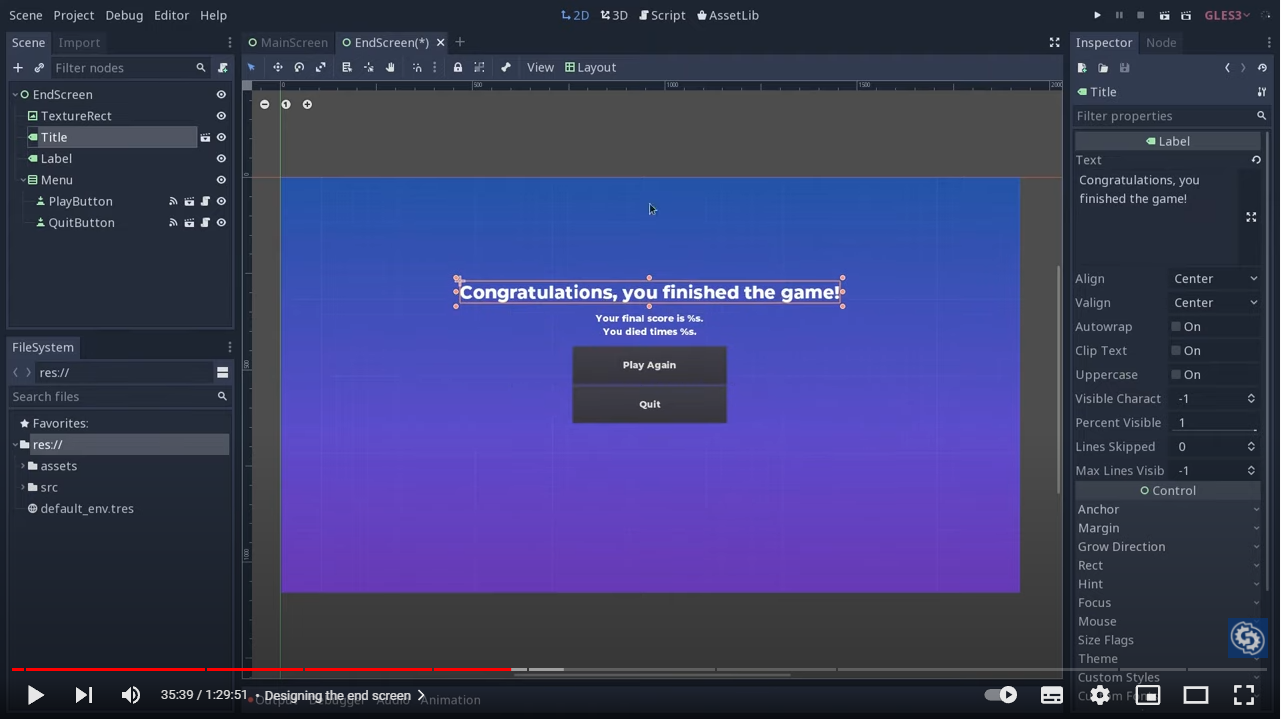Select the Scale Mode tool
The height and width of the screenshot is (719, 1281).
pos(320,67)
